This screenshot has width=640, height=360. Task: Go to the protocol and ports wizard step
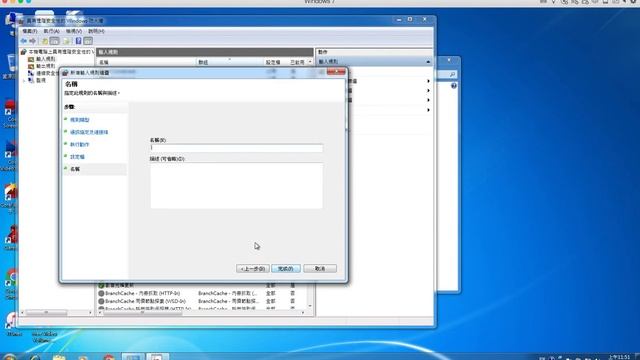89,132
